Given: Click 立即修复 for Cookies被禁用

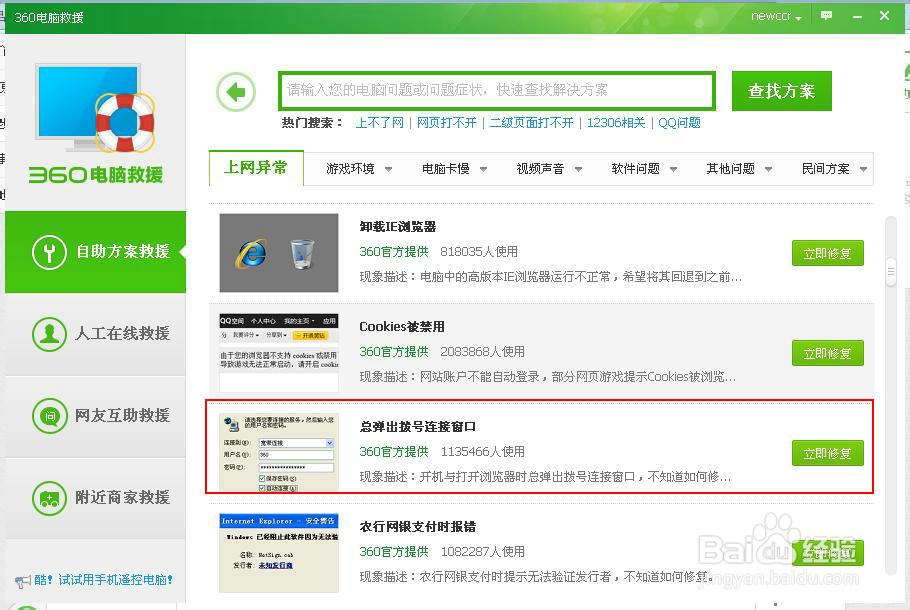Looking at the screenshot, I should click(828, 353).
